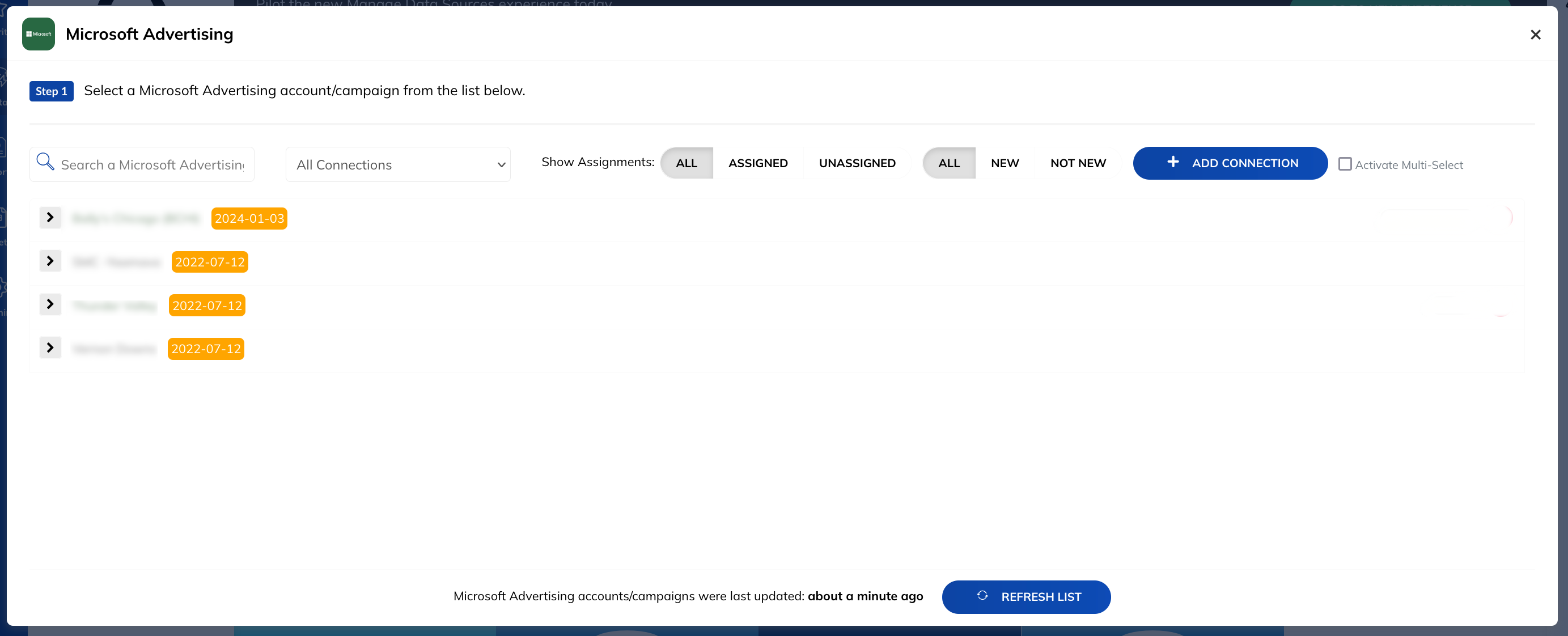
Task: Show only NOT NEW accounts
Action: click(1078, 163)
